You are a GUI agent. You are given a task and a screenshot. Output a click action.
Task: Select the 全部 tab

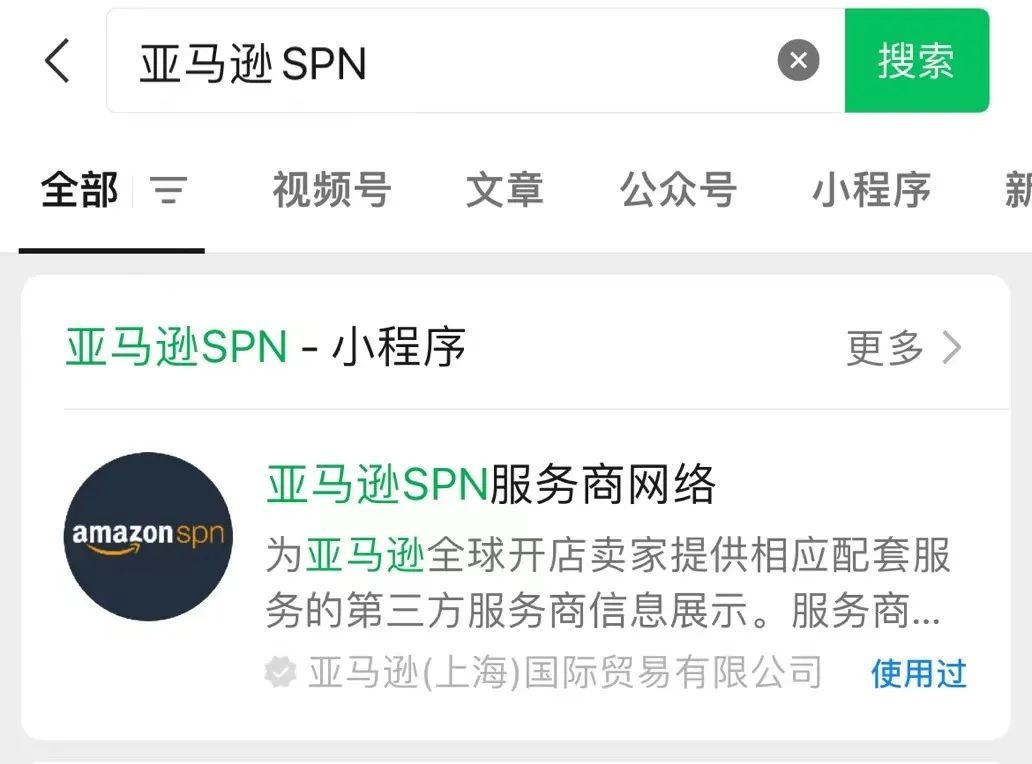tap(80, 190)
